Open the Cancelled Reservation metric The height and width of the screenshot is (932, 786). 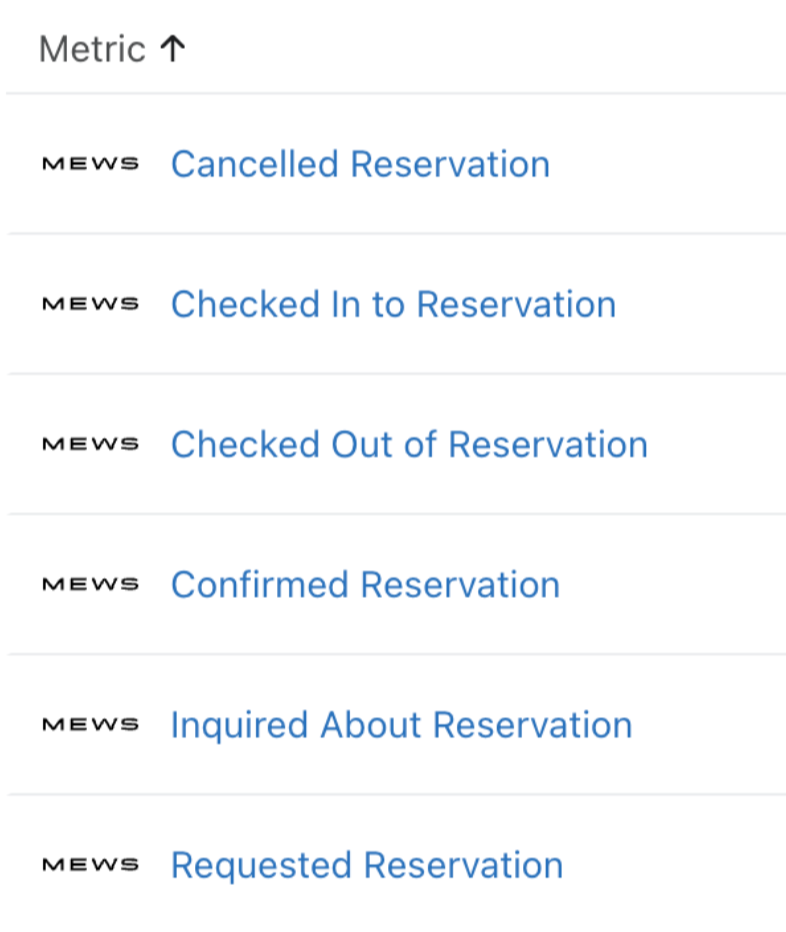(360, 164)
